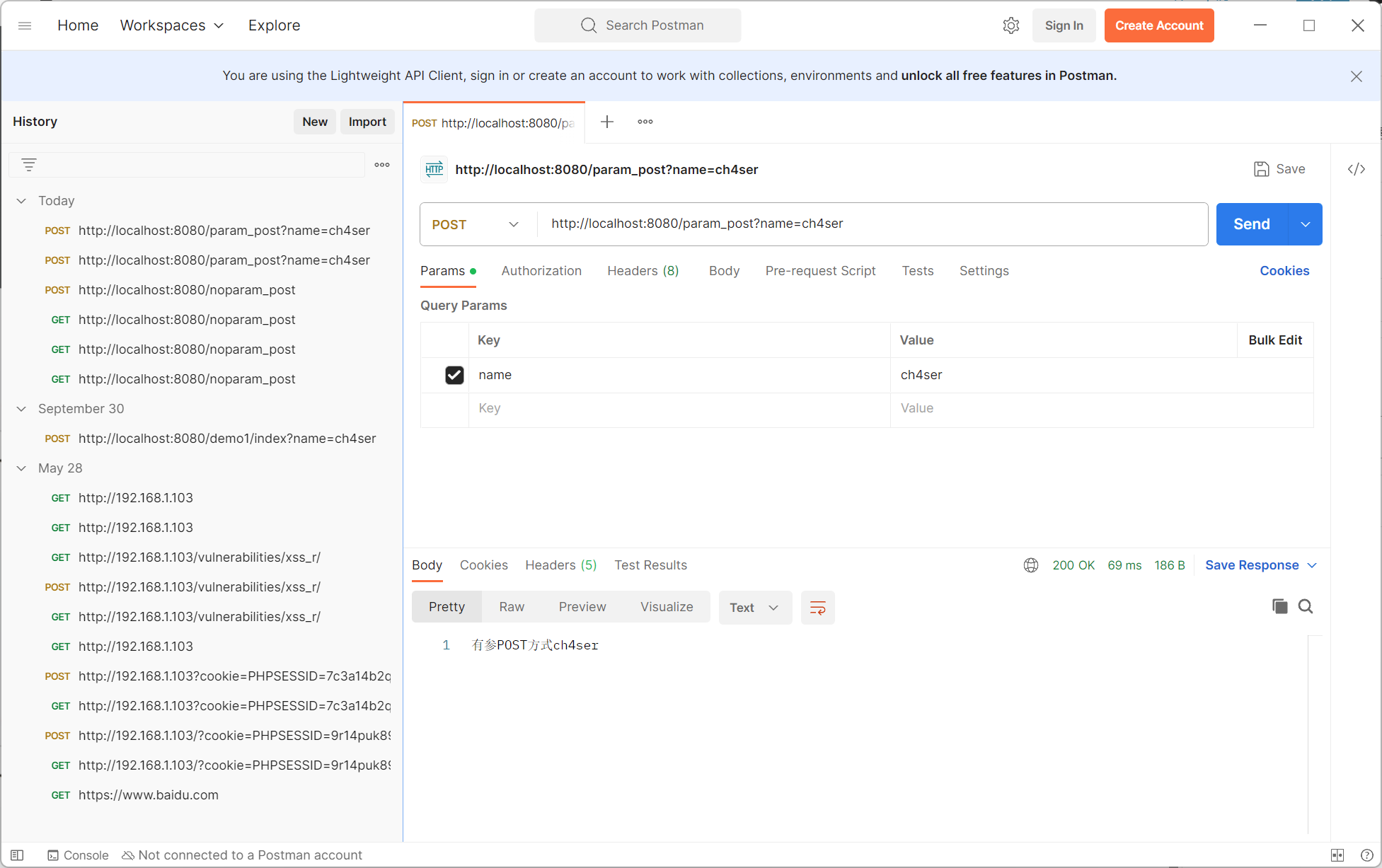The width and height of the screenshot is (1382, 868).
Task: Click the wrap lines icon in response
Action: coord(817,608)
